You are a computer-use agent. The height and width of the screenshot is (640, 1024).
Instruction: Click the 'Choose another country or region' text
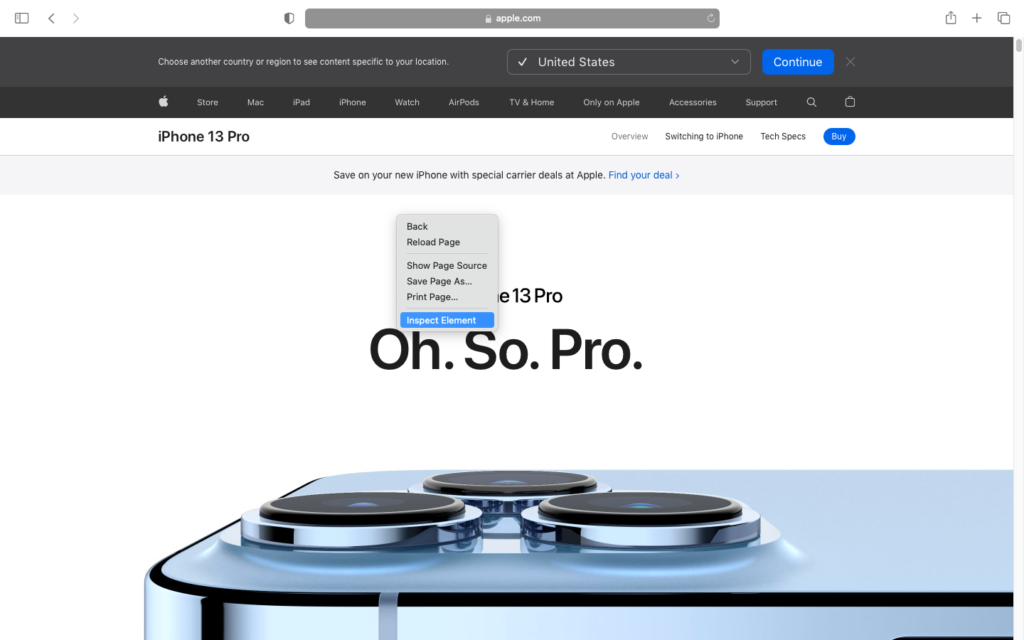[x=303, y=62]
